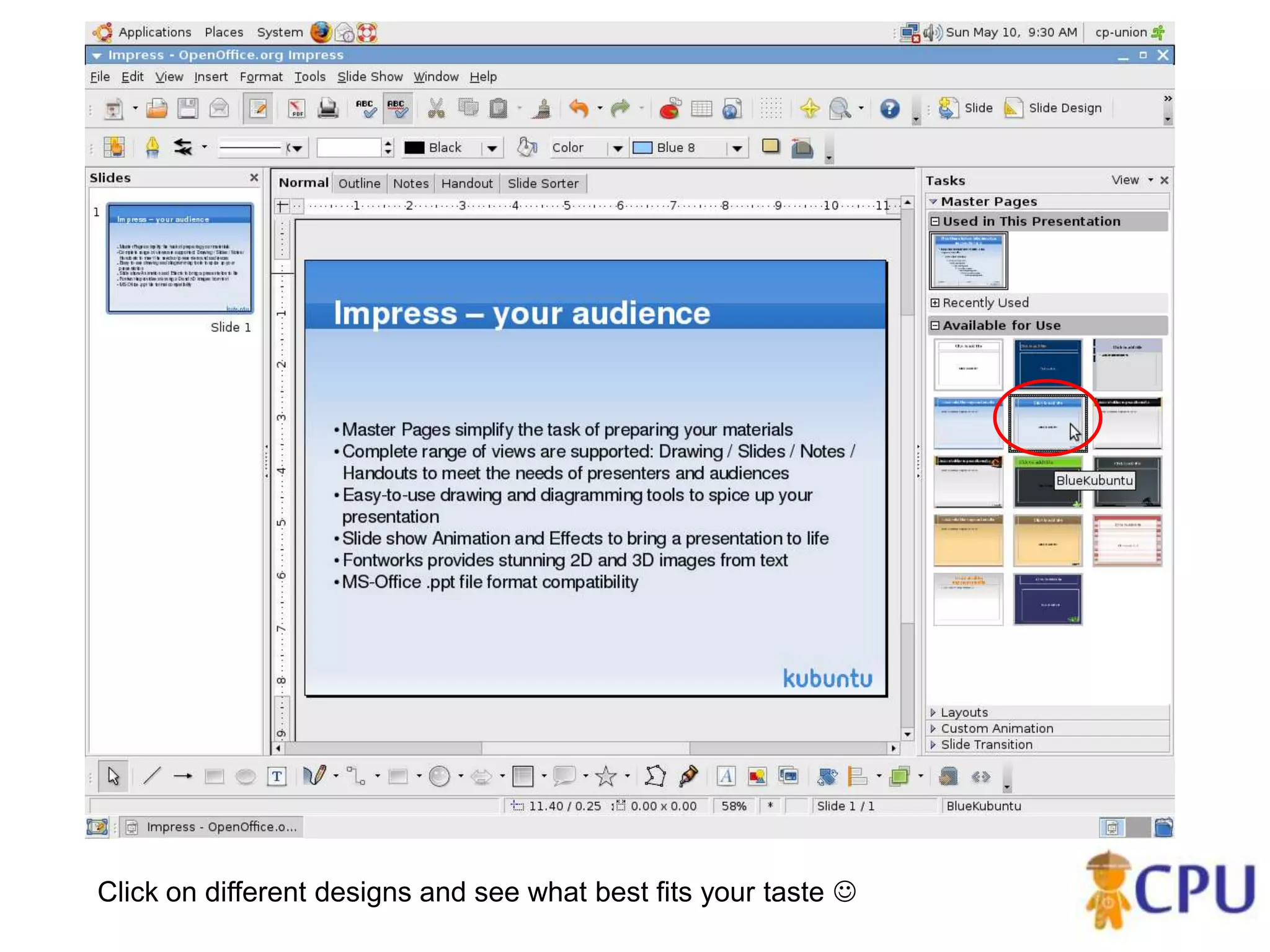This screenshot has width=1270, height=952.
Task: Toggle the display grid icon
Action: point(771,108)
